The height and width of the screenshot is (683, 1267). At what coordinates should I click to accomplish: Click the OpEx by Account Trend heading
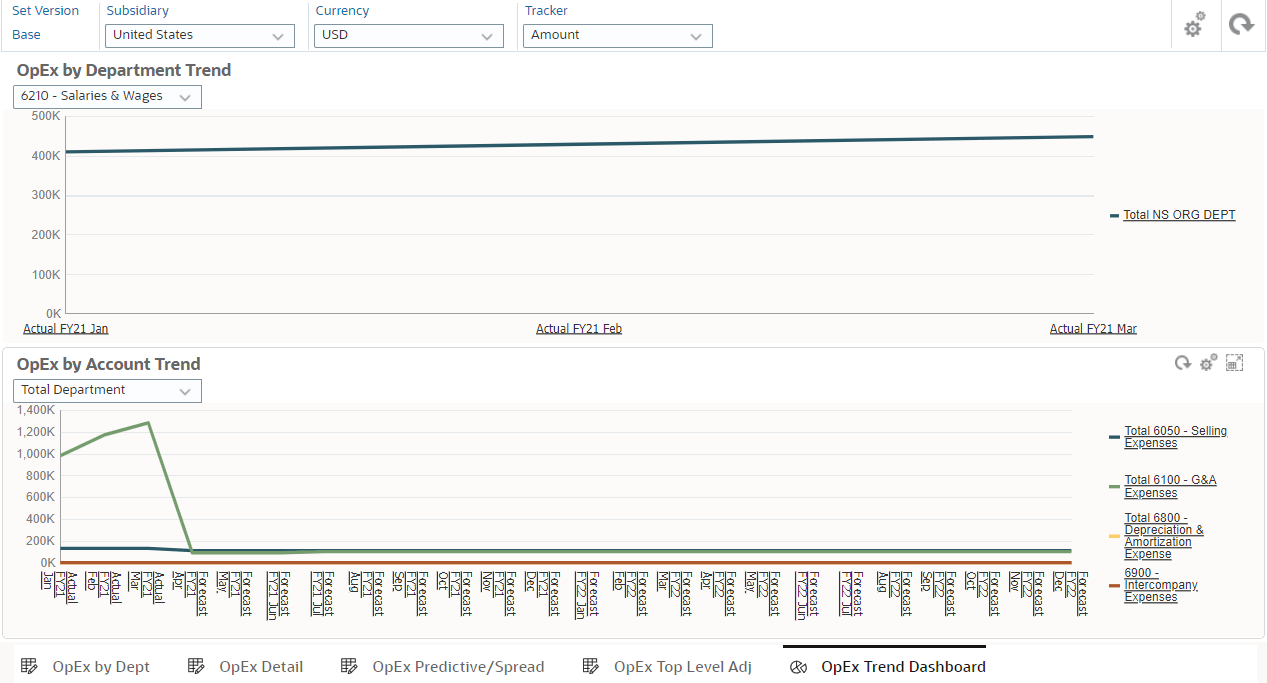(109, 364)
